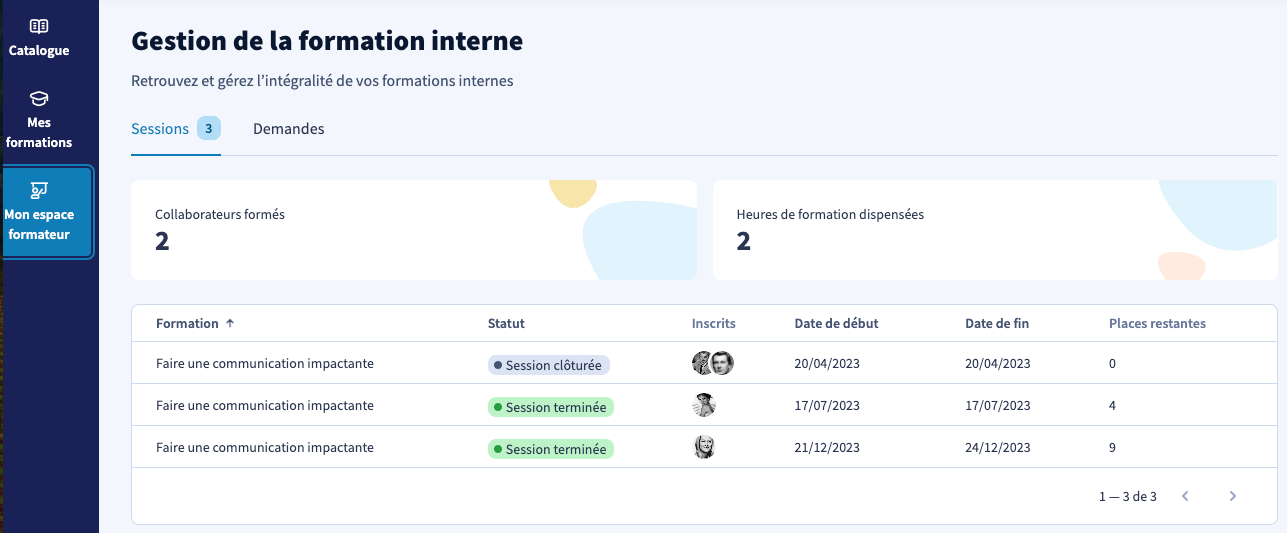Click the Date de fin column header
The image size is (1287, 533).
997,323
